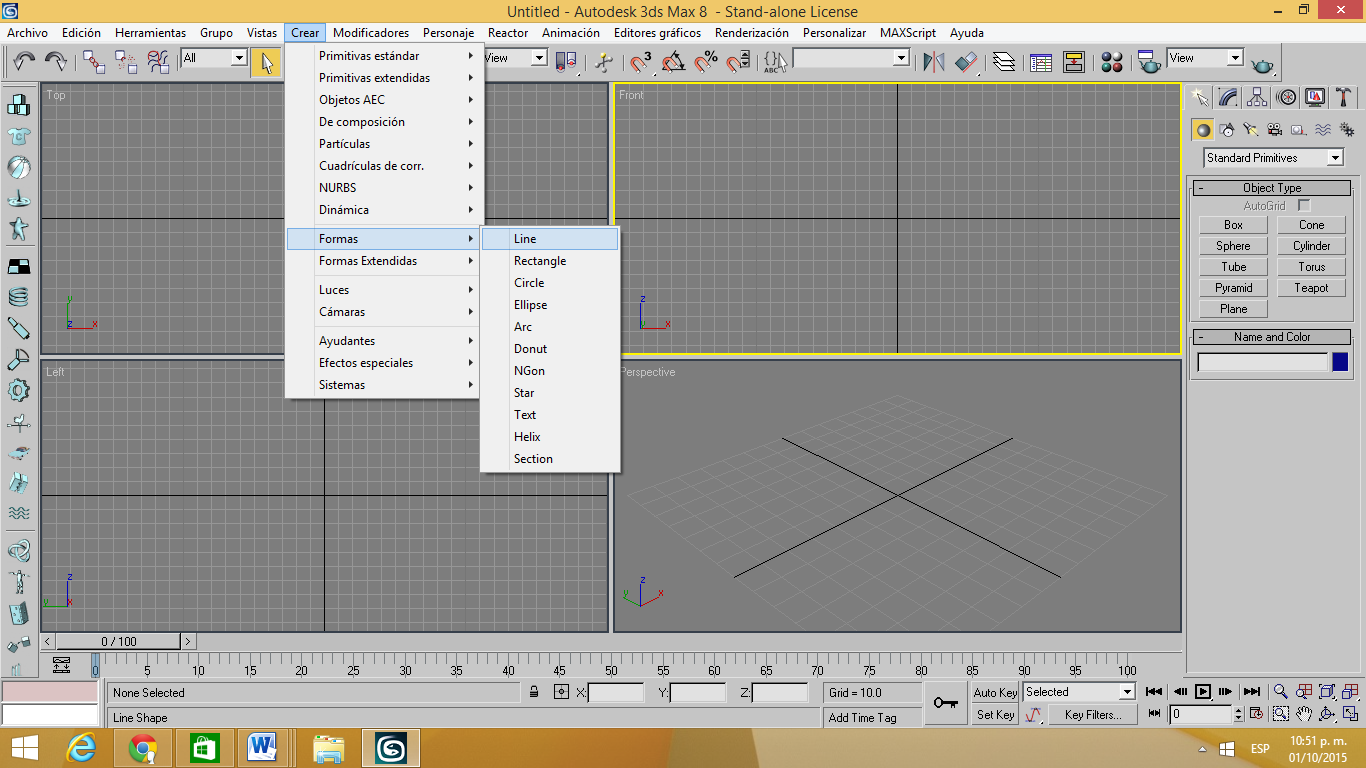
Task: Toggle the Auto Key button
Action: coord(995,692)
